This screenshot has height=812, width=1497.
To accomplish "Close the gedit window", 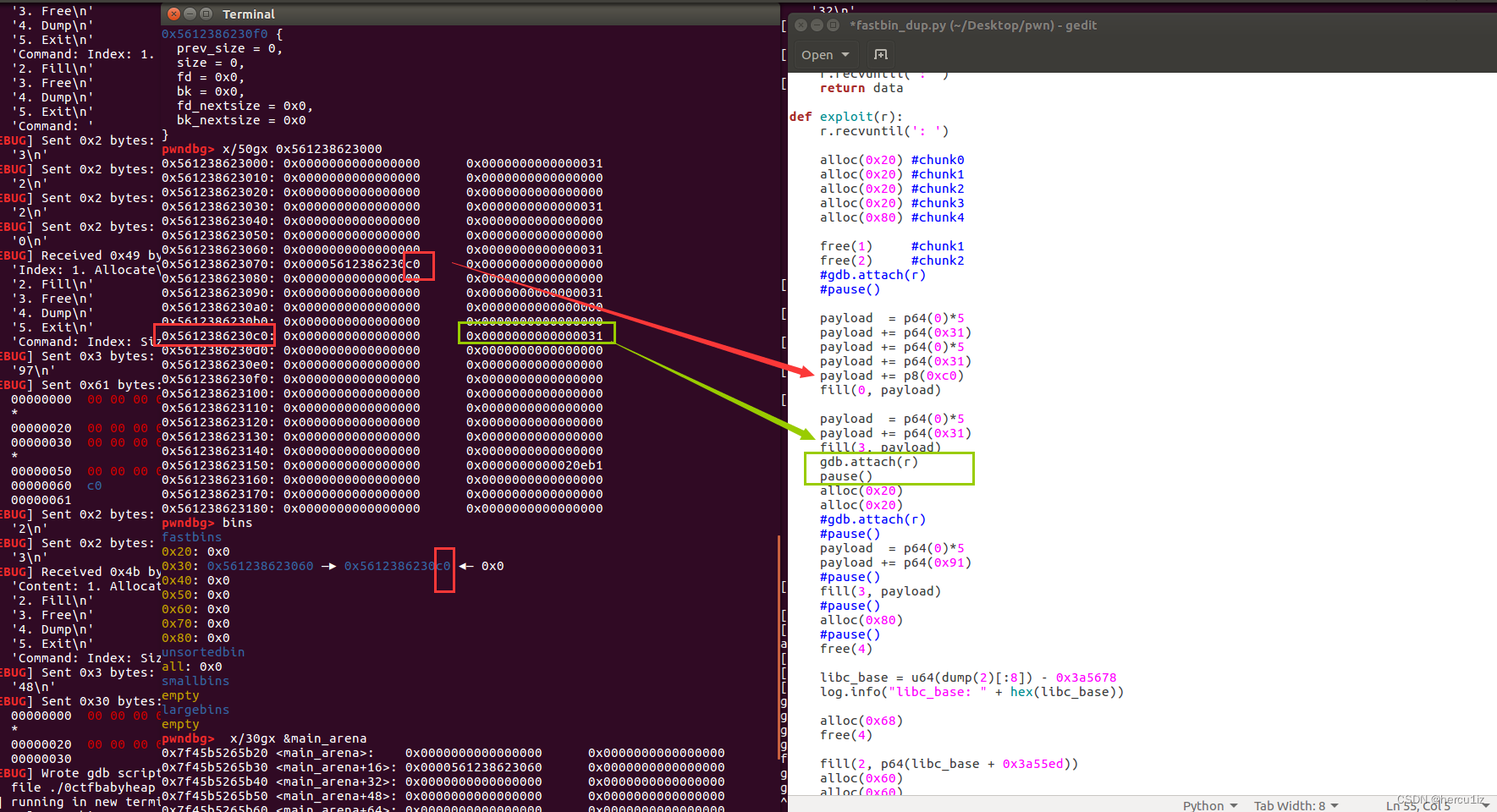I will [801, 25].
